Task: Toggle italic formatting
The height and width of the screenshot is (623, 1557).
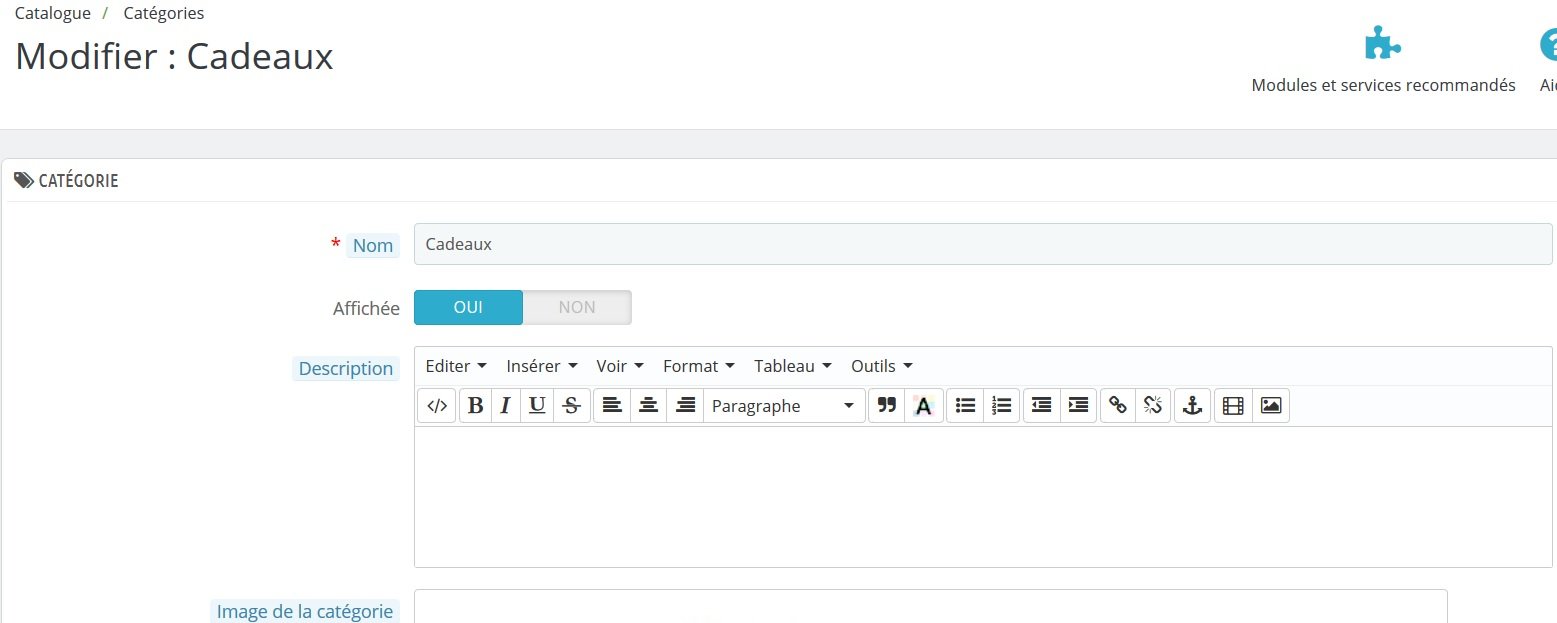Action: point(505,405)
